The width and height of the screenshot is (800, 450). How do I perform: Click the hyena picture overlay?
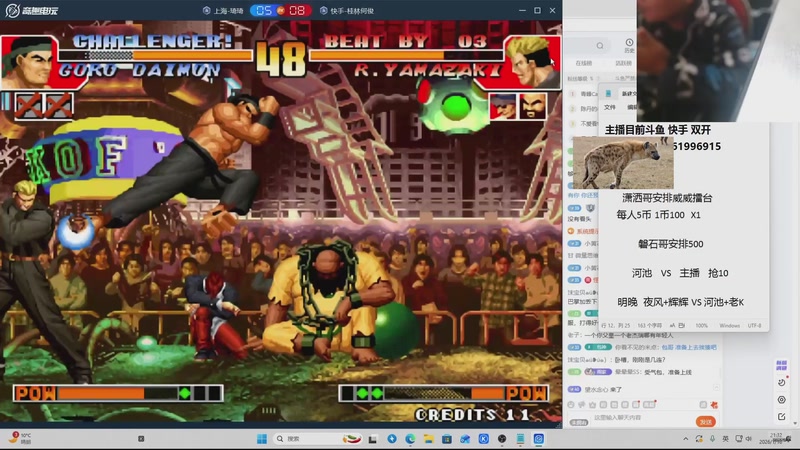pyautogui.click(x=623, y=163)
